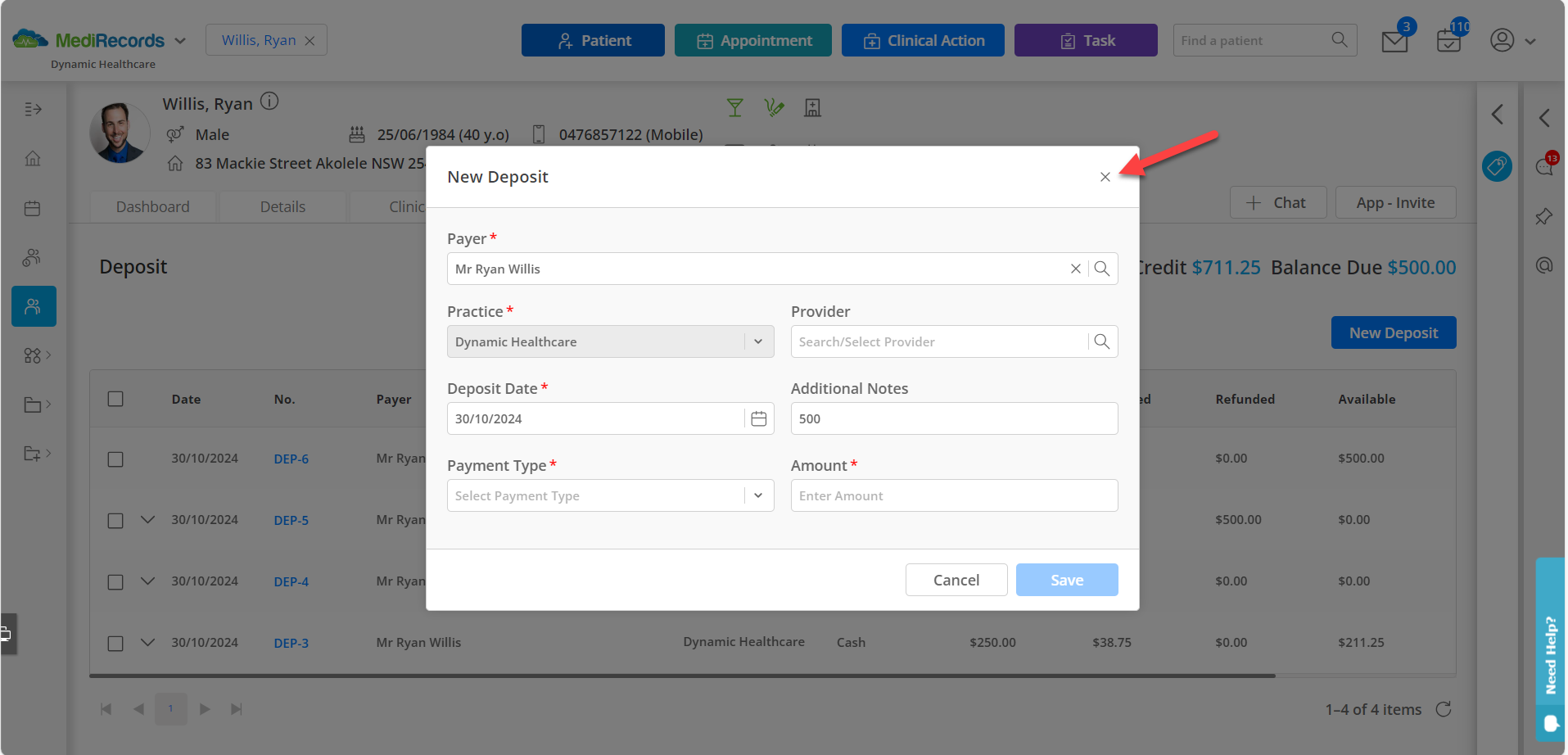The height and width of the screenshot is (755, 1568).
Task: Select the calendar icon in the sidebar
Action: pyautogui.click(x=33, y=208)
